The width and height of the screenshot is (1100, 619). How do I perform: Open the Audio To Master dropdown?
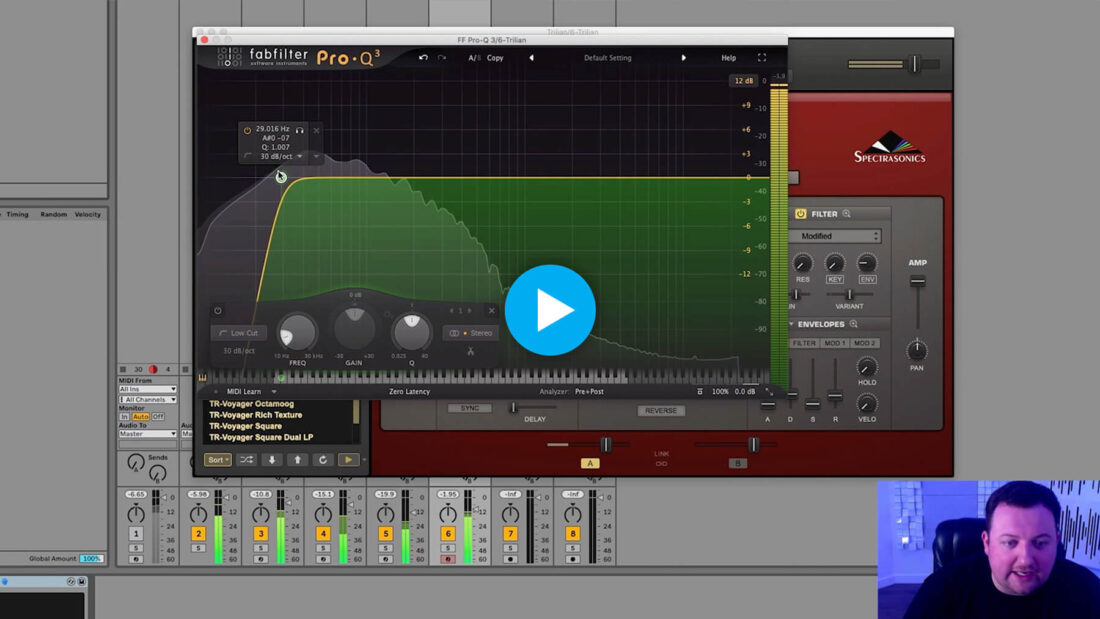click(147, 434)
